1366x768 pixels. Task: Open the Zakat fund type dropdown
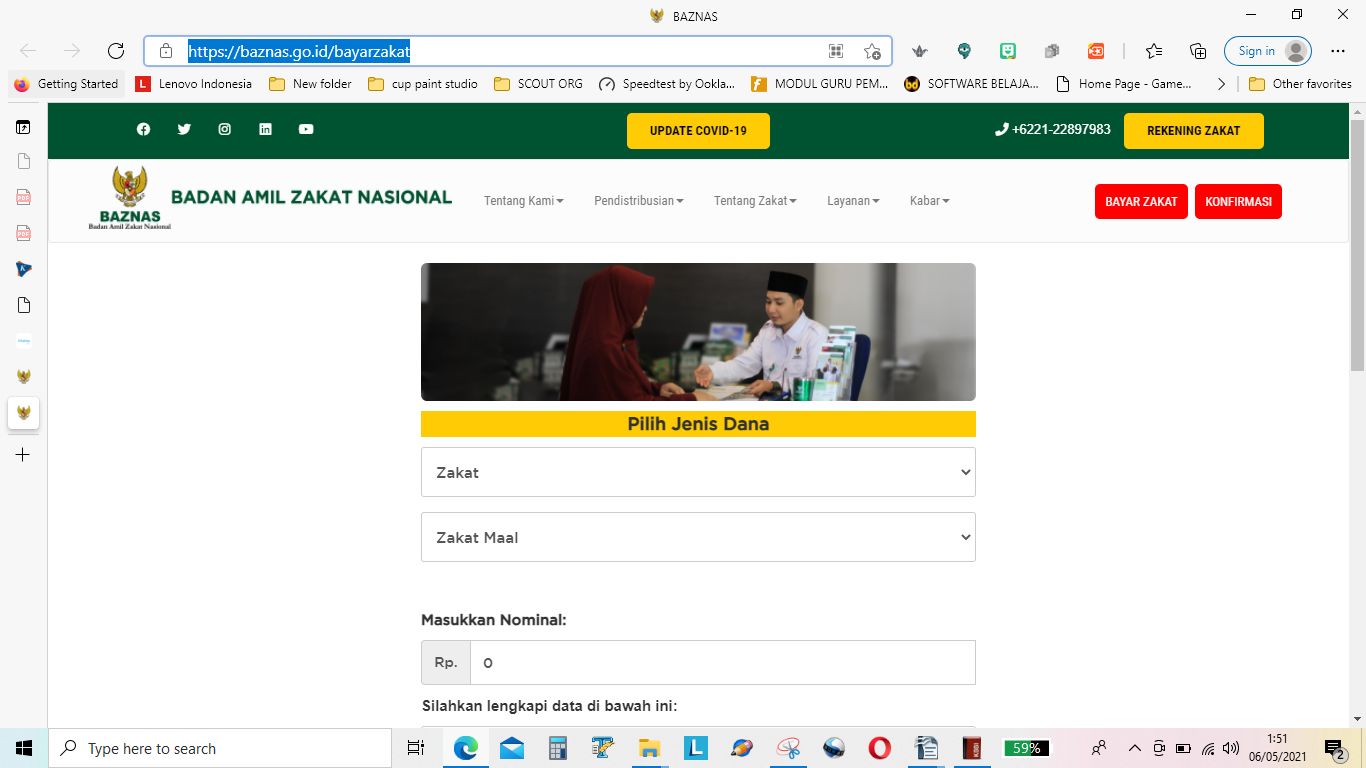tap(698, 472)
